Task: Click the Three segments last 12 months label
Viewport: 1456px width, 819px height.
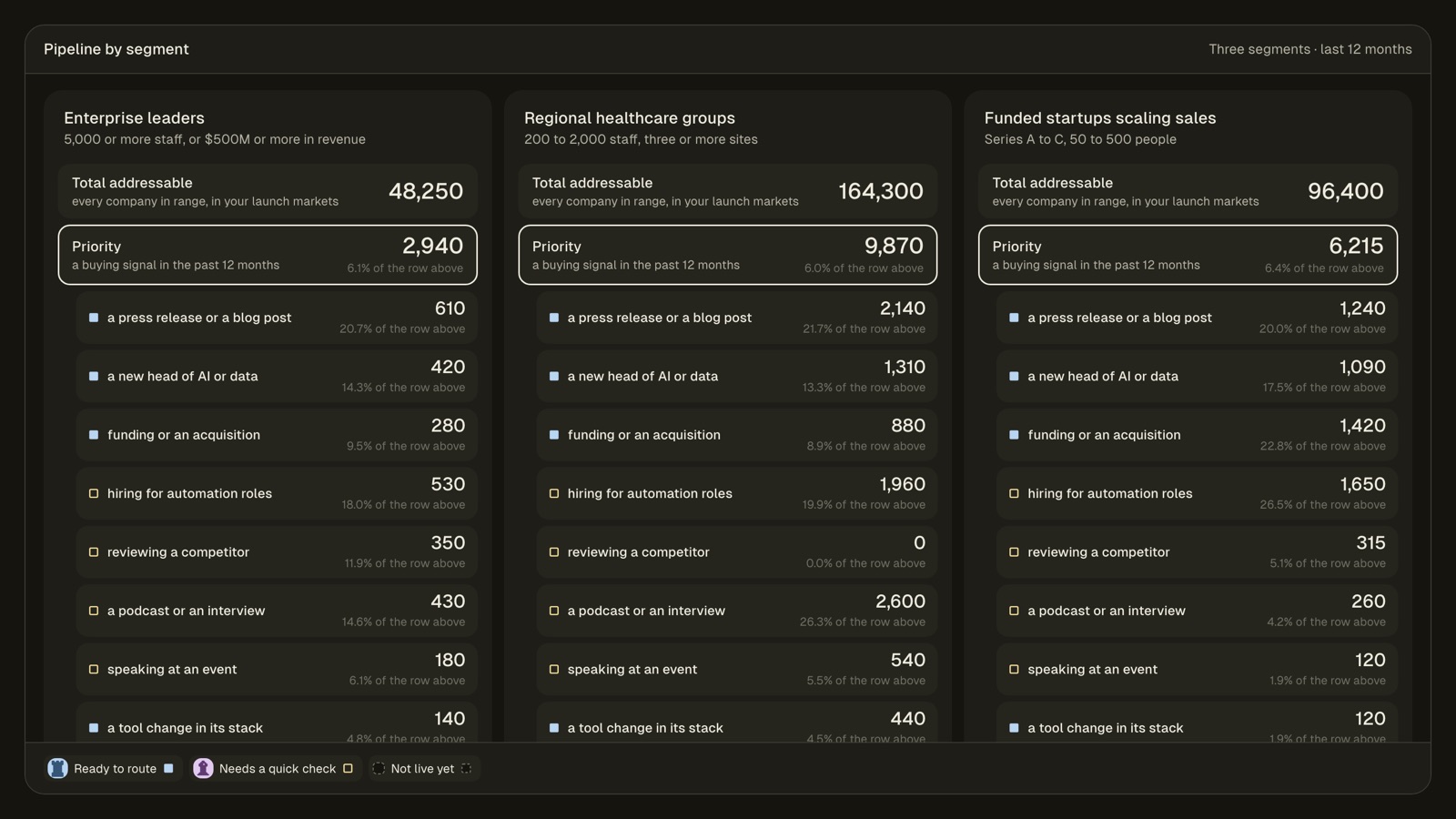Action: [1310, 49]
